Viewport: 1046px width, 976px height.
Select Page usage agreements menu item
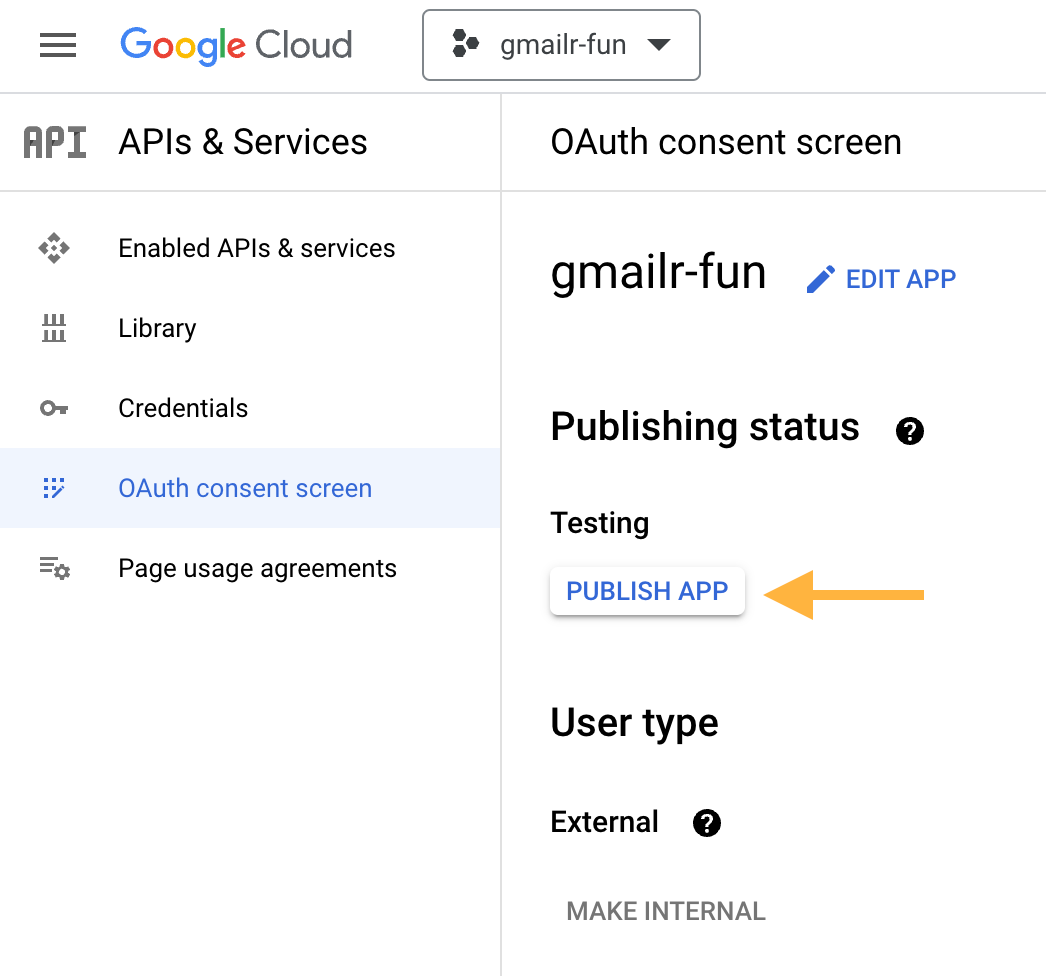257,568
